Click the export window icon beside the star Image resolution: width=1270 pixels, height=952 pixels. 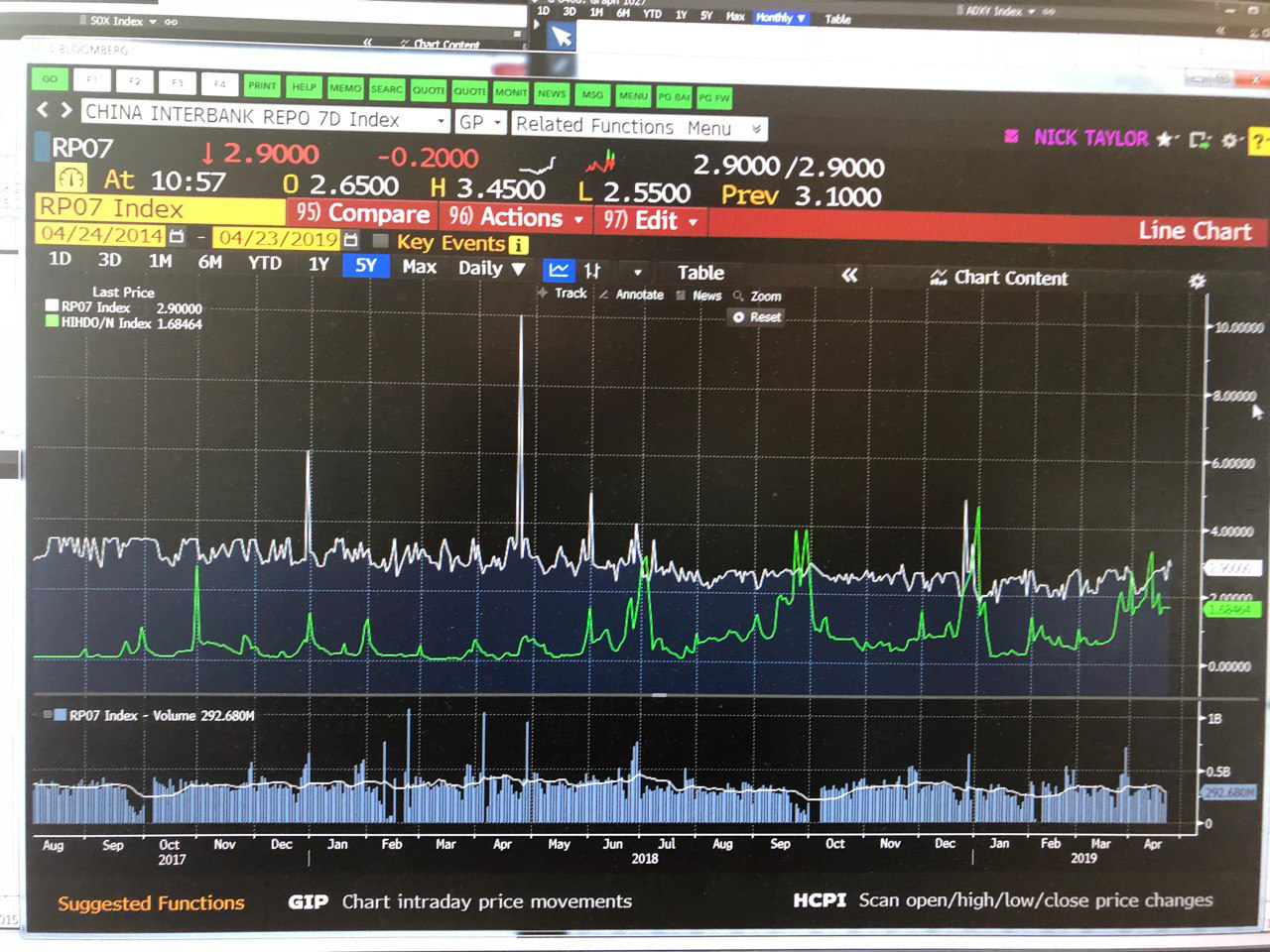(x=1200, y=140)
